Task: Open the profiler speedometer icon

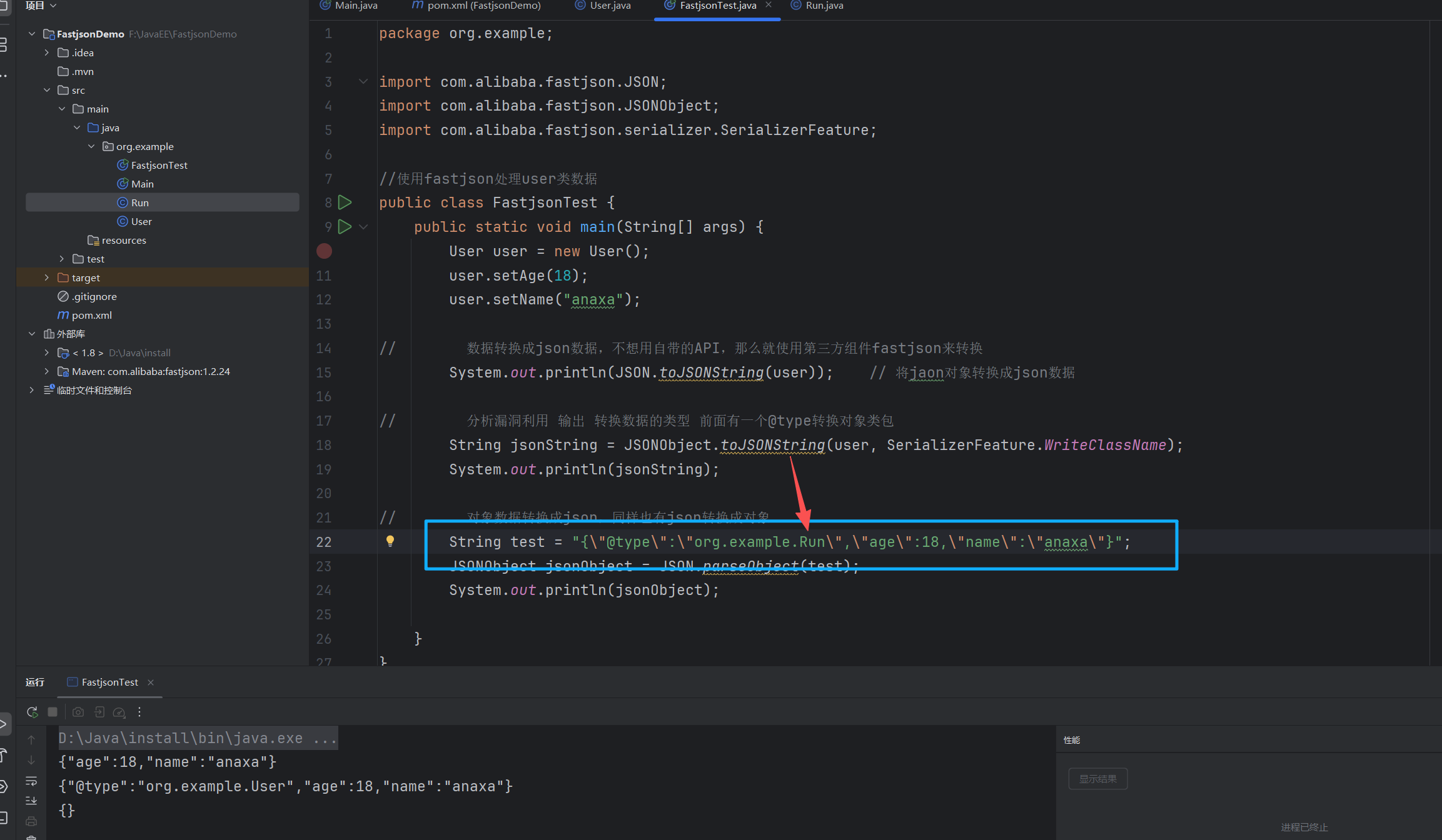Action: [119, 712]
